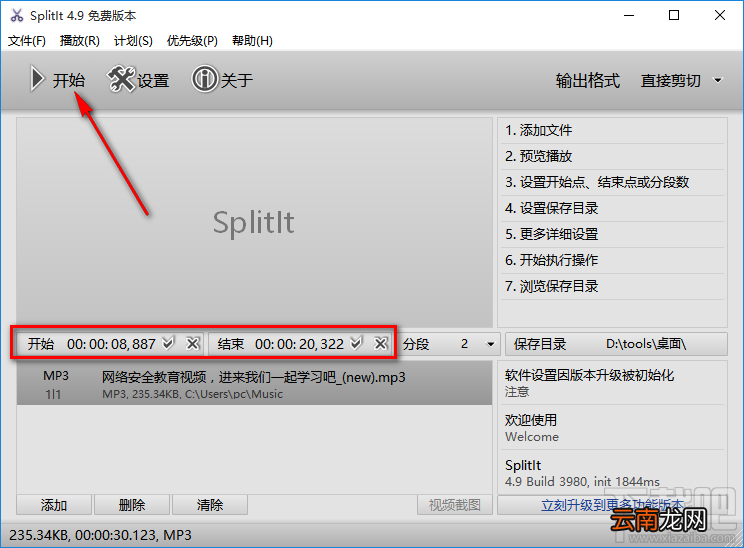The image size is (744, 548).
Task: Clear the start time with the X icon
Action: point(193,343)
